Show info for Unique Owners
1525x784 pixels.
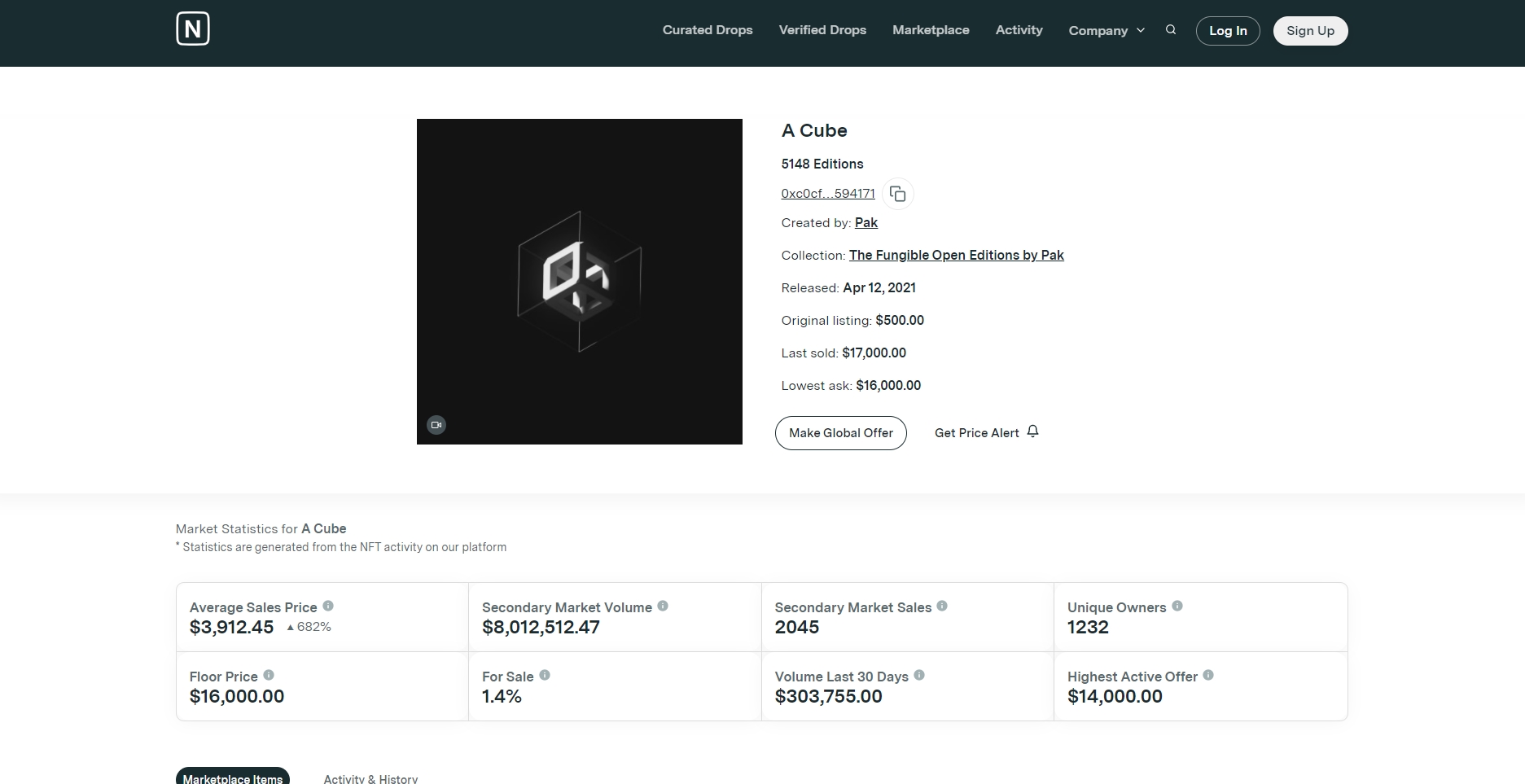point(1177,606)
